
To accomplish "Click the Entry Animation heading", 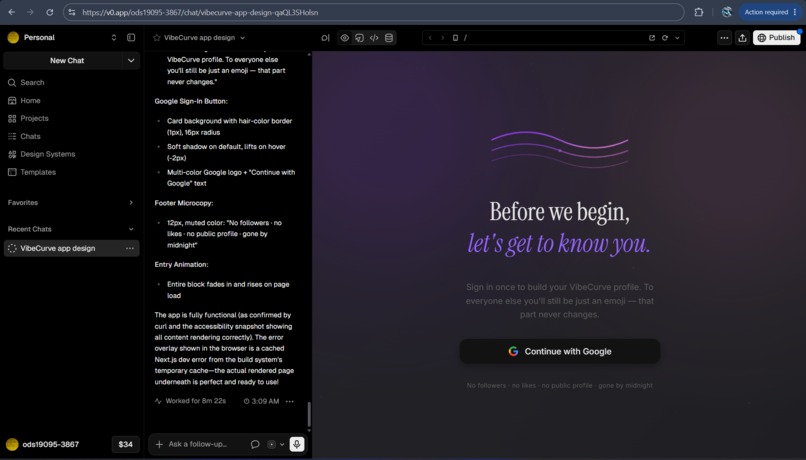I will tap(181, 265).
